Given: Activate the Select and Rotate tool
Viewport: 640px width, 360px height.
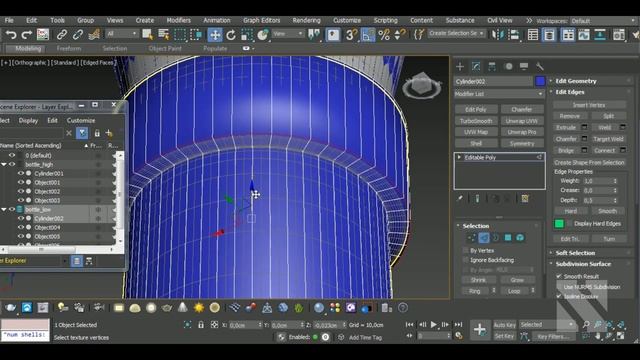Looking at the screenshot, I should [x=231, y=35].
